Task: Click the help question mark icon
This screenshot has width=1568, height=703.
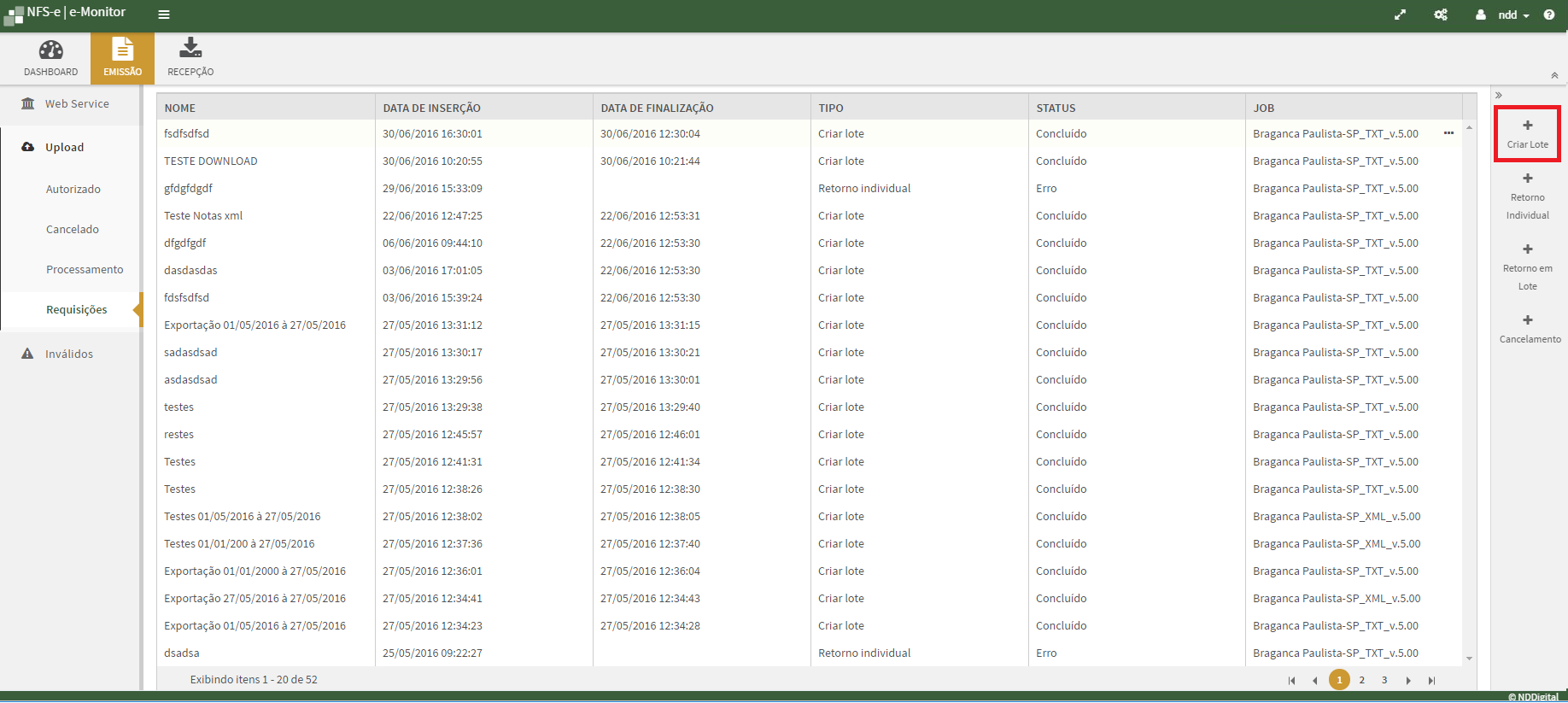Action: click(1549, 15)
